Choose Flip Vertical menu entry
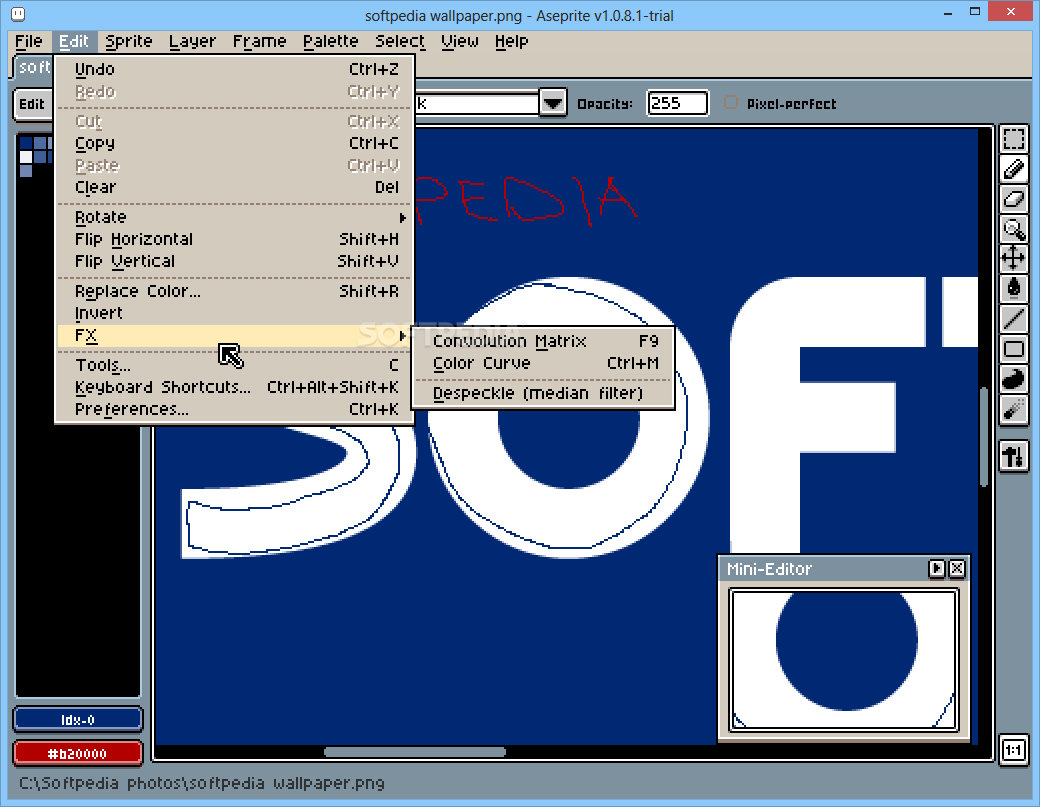1040x807 pixels. coord(235,261)
